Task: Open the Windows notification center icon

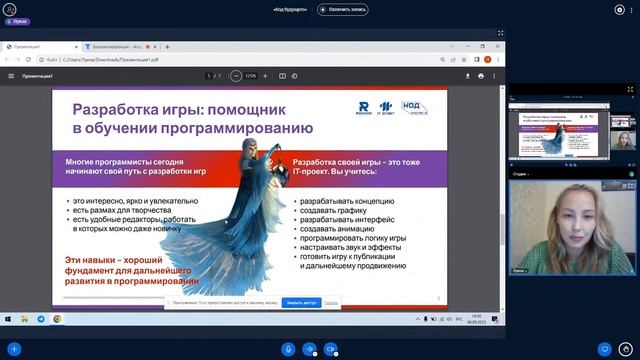Action: (495, 319)
